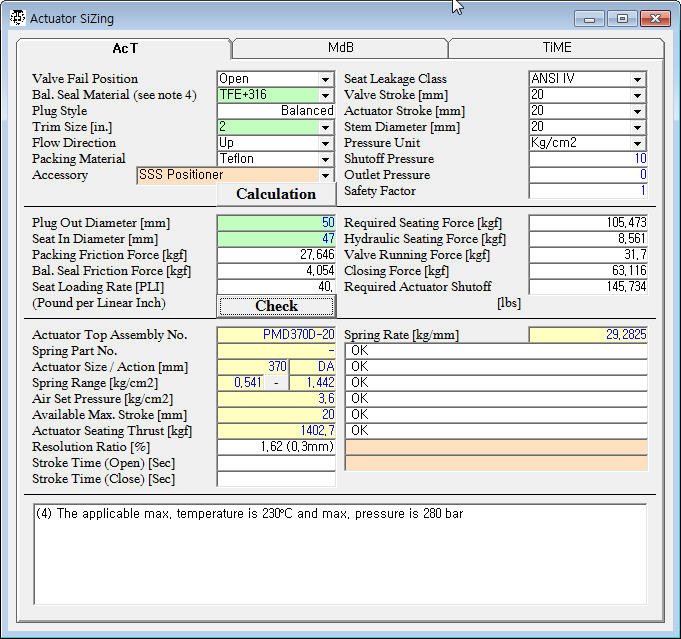The image size is (681, 639).
Task: Click the Calculation button
Action: point(276,194)
